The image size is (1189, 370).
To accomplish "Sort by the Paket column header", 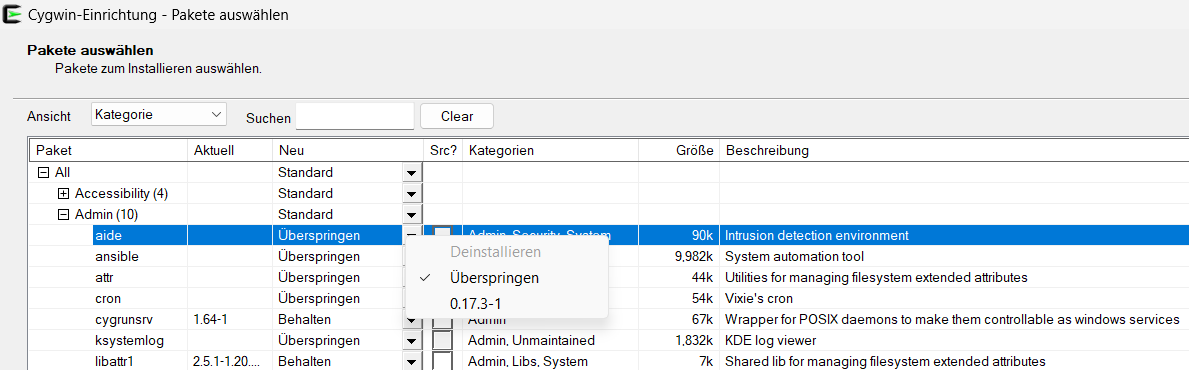I will (x=108, y=151).
